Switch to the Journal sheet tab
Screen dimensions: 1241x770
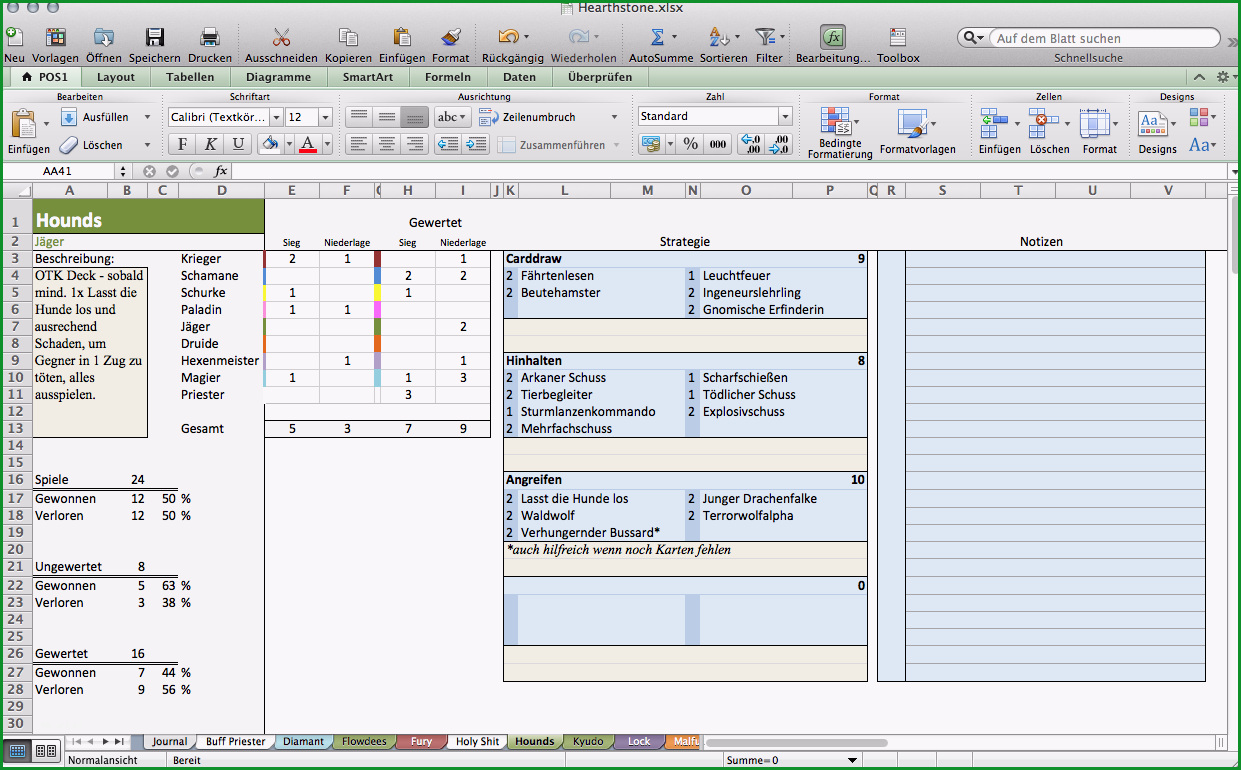click(x=170, y=741)
